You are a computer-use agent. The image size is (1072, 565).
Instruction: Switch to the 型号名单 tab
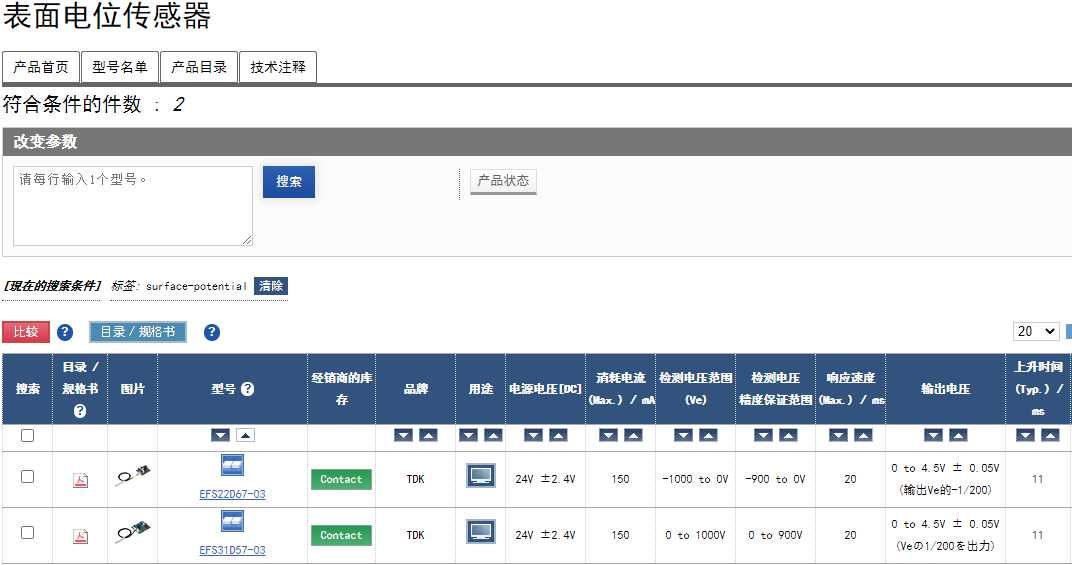(x=120, y=67)
